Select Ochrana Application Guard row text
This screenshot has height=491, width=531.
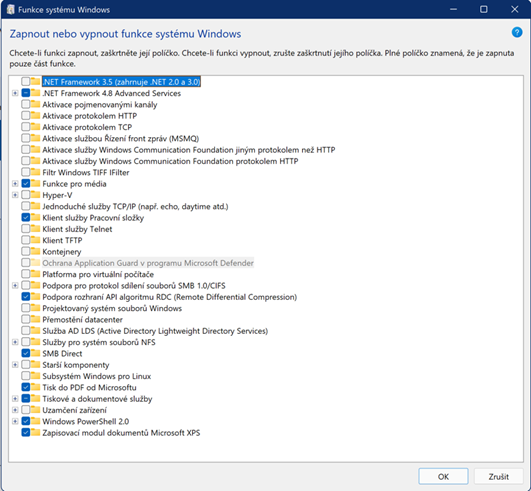tap(148, 263)
